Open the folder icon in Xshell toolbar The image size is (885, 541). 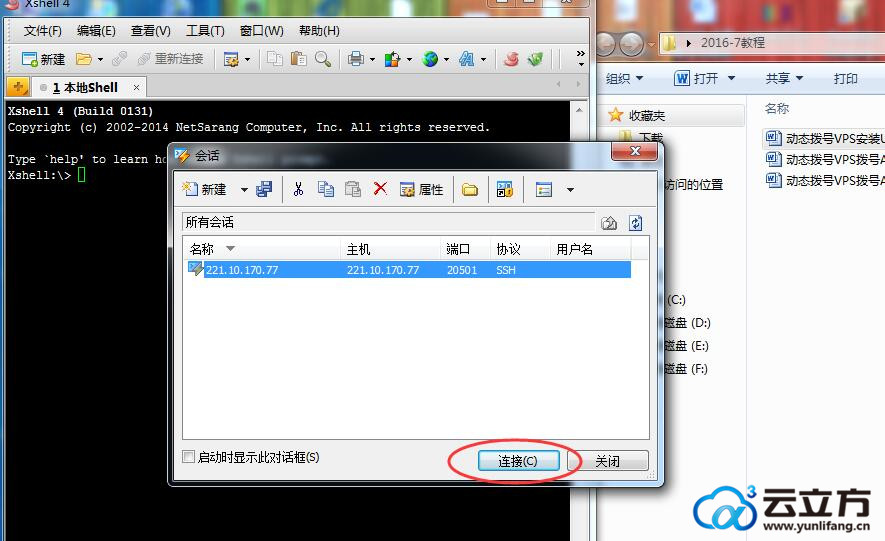point(84,59)
